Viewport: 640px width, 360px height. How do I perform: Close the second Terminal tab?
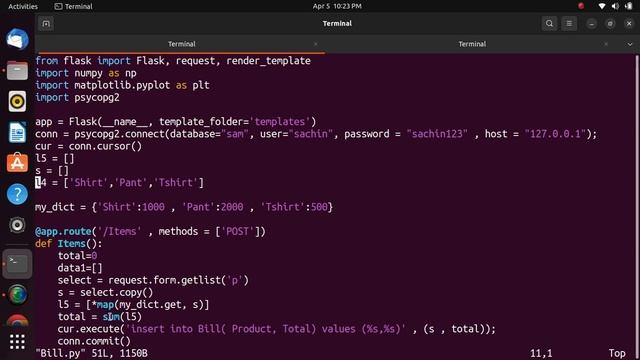[606, 44]
